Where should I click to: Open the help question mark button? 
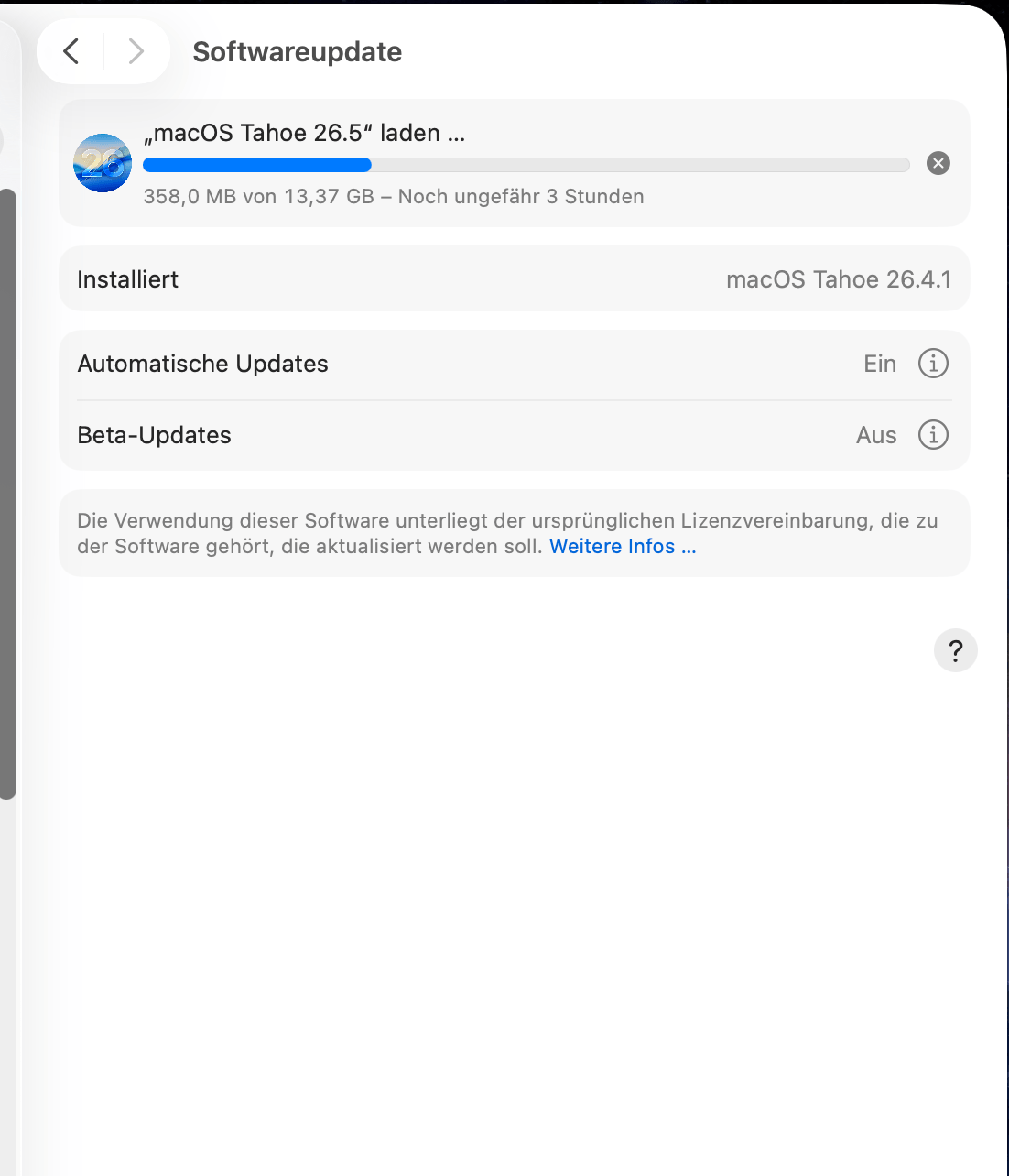(x=956, y=650)
